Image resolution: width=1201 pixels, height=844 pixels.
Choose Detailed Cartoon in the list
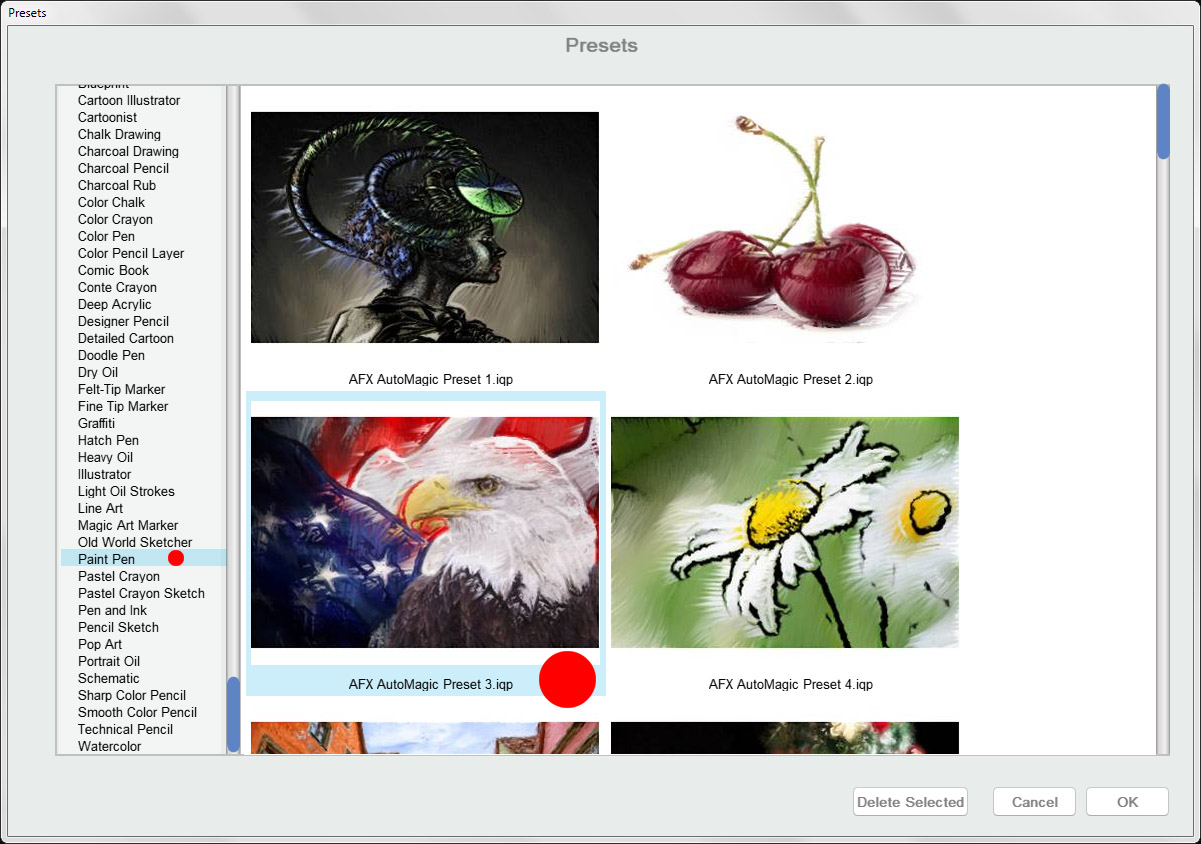126,338
